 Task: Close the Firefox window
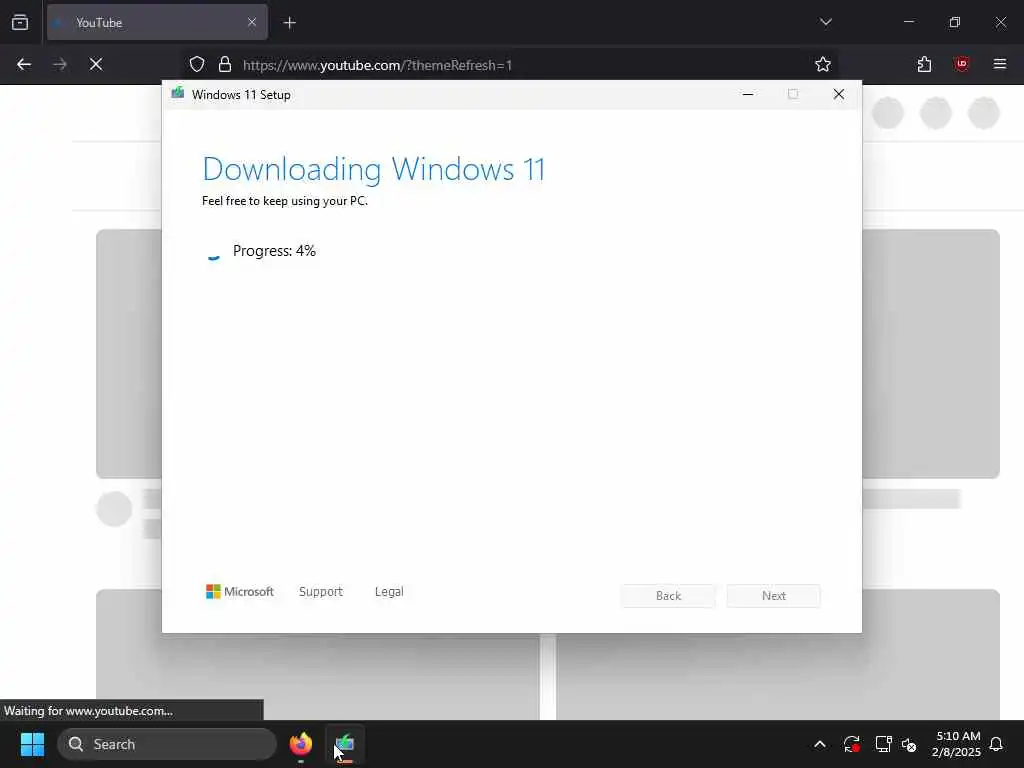pos(1000,22)
